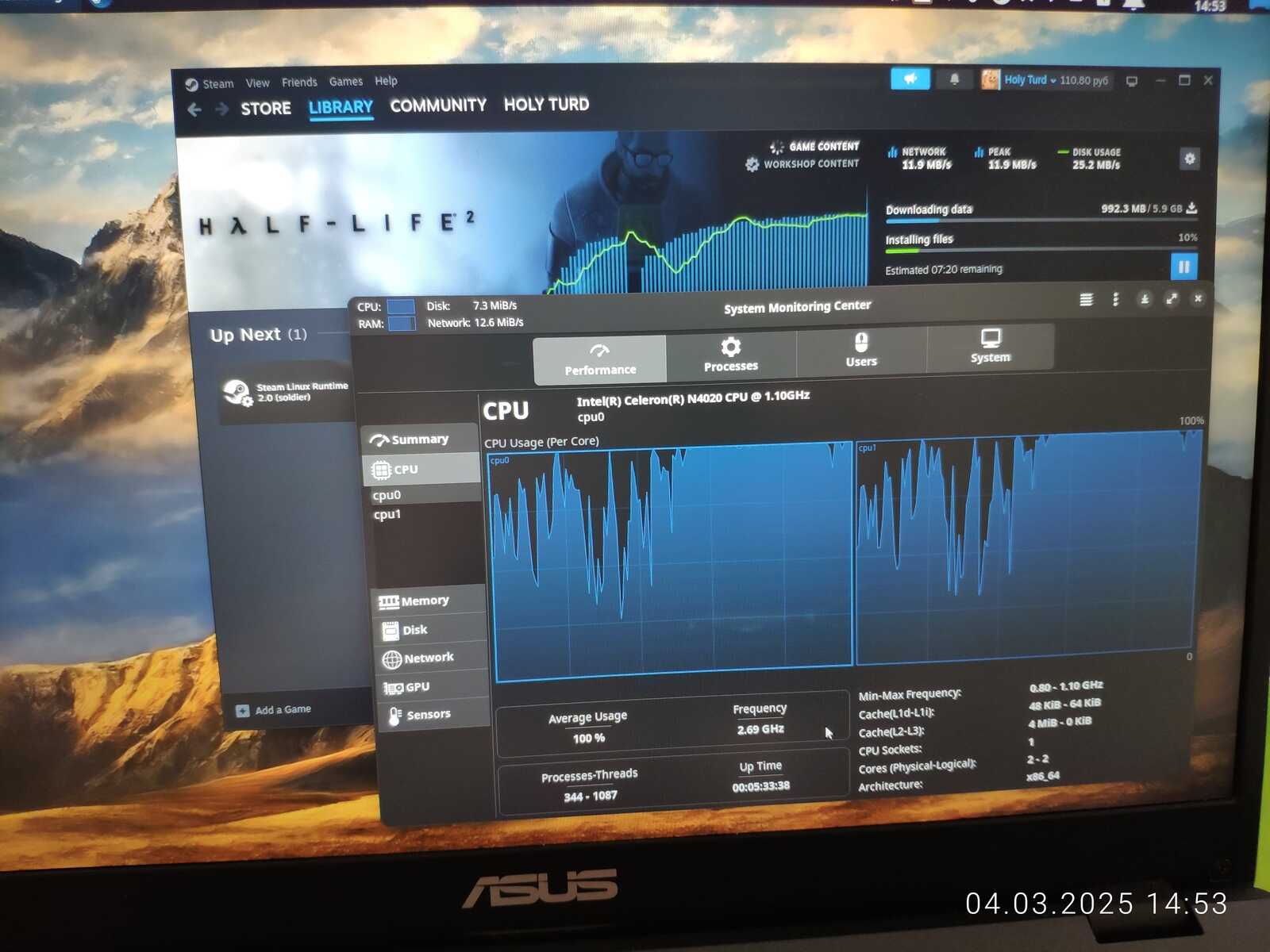Click download icon beside 992.3 MB / 5.9 GB
This screenshot has height=952, width=1270.
coord(1191,208)
